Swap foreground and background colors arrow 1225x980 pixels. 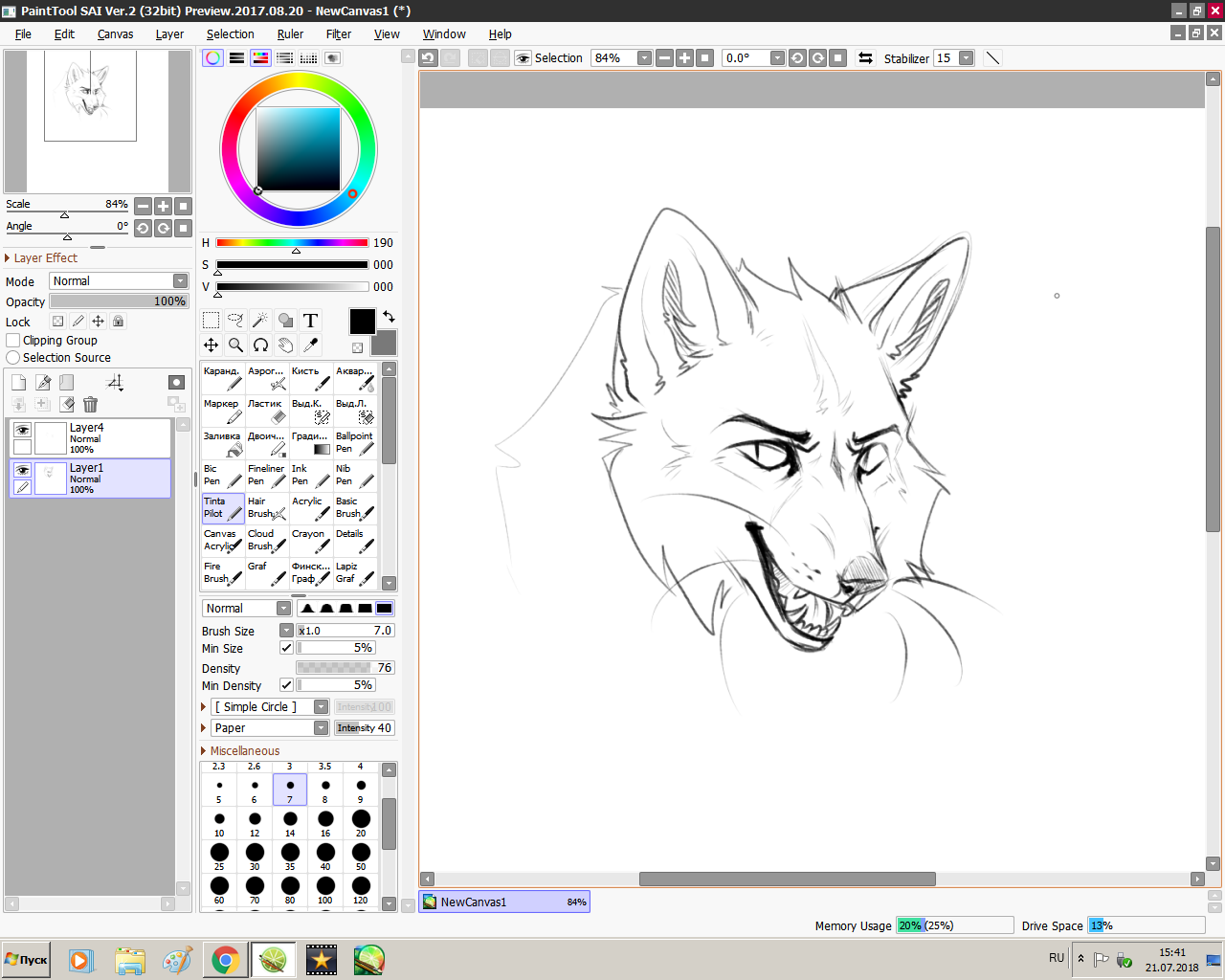pos(389,316)
